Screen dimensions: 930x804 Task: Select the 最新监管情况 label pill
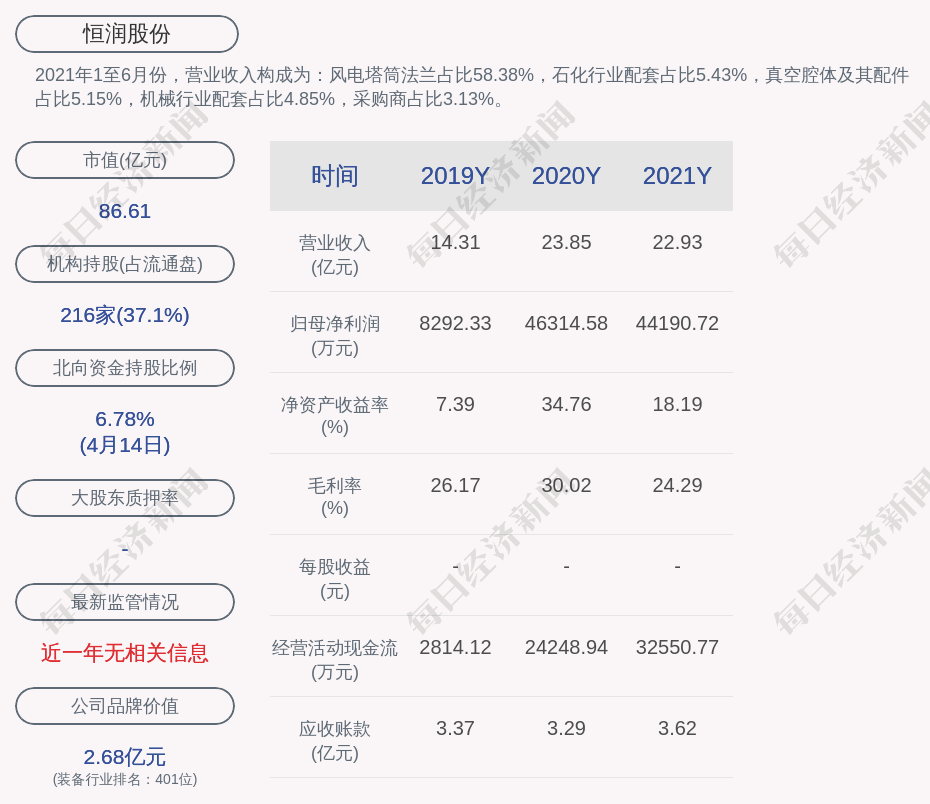pos(125,602)
